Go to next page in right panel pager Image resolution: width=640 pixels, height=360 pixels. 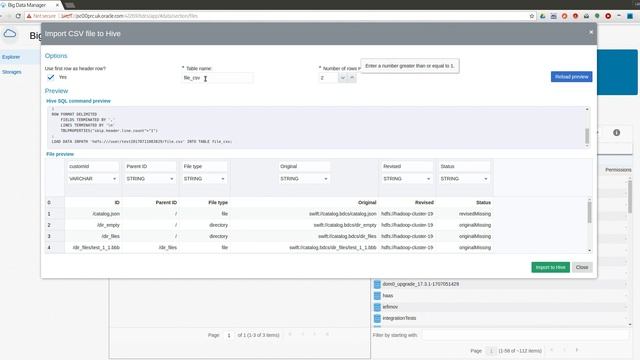pyautogui.click(x=577, y=350)
